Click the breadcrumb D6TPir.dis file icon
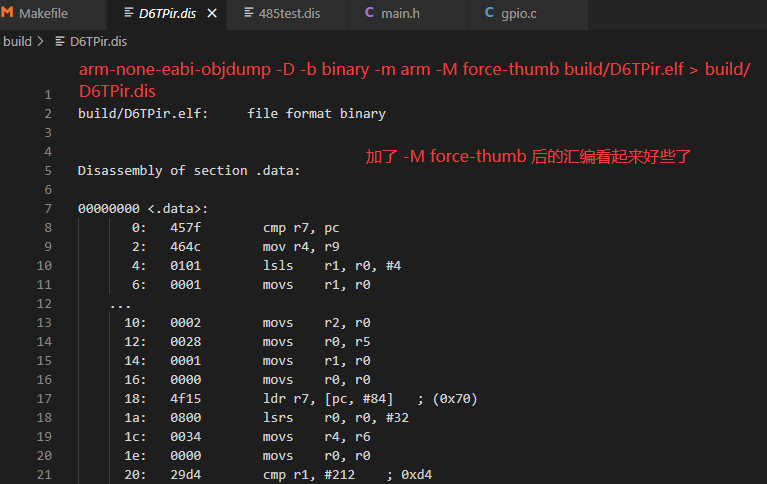 [60, 42]
